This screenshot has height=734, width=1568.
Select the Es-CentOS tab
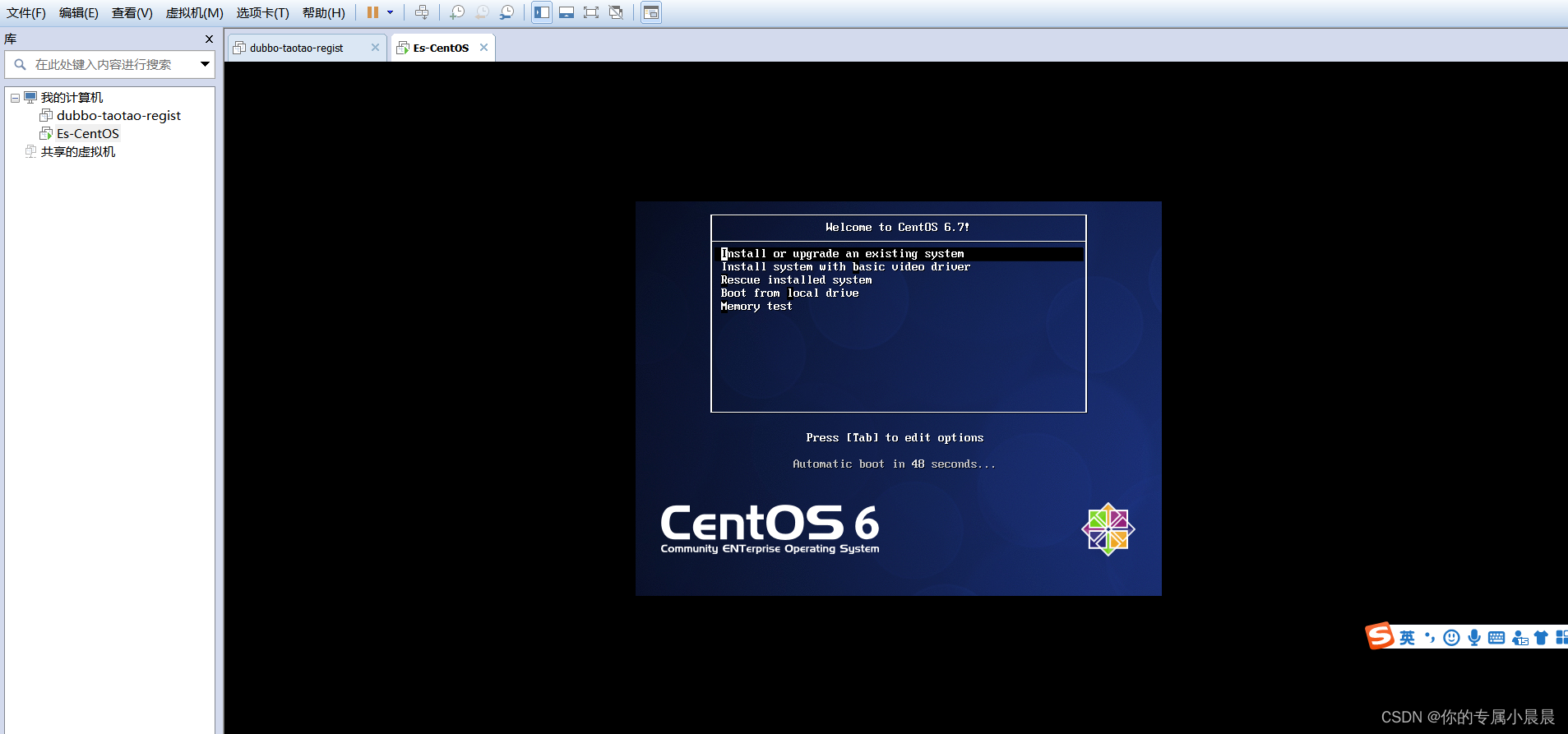click(441, 48)
